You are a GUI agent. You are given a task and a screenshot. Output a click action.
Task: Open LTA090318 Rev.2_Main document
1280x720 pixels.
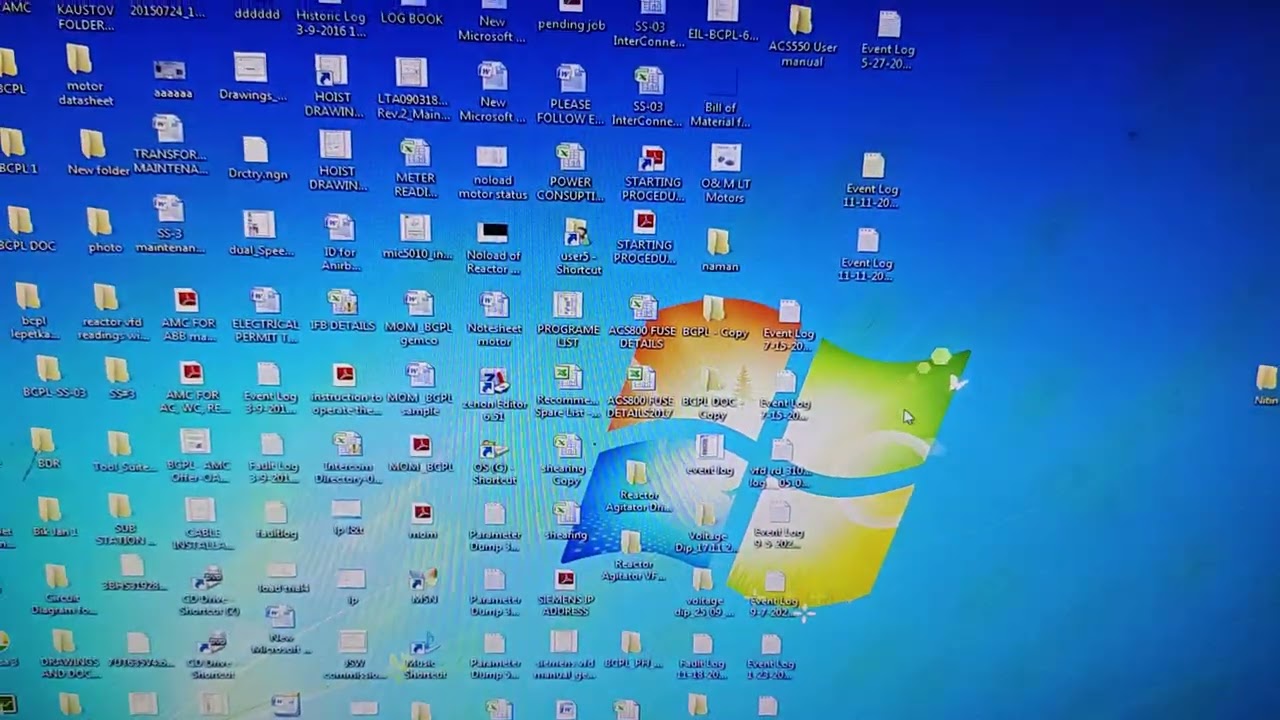coord(412,90)
